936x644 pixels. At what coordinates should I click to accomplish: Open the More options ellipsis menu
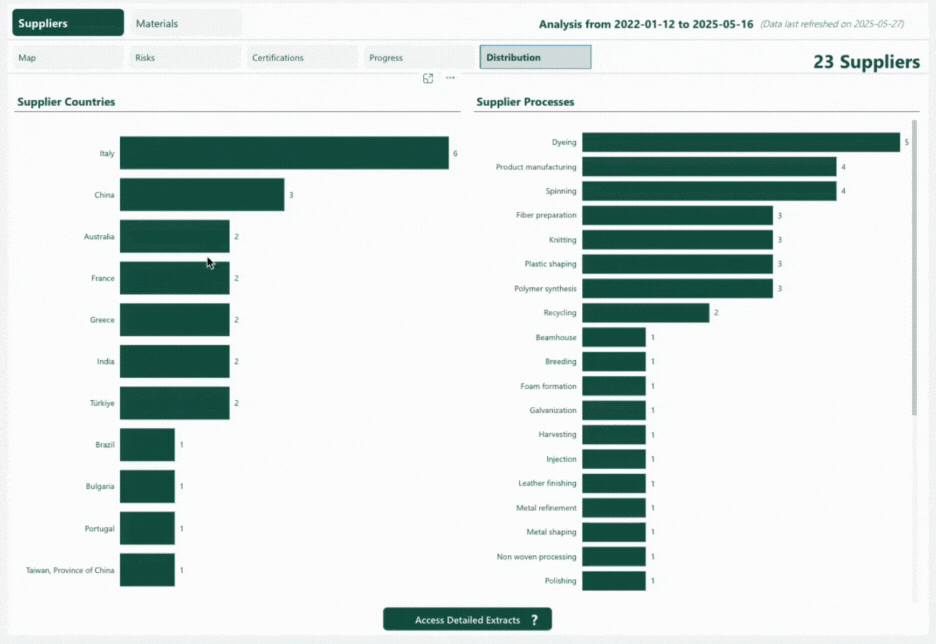coord(450,78)
